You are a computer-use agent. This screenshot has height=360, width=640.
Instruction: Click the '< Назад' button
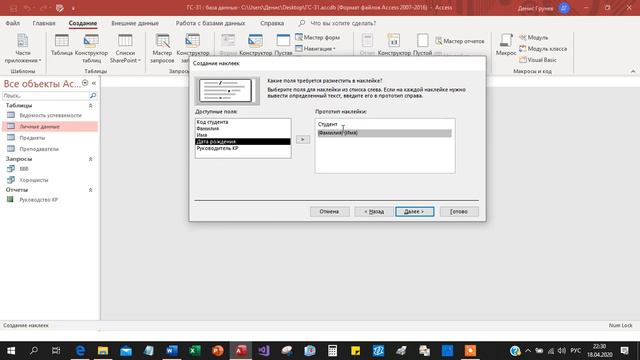(374, 211)
